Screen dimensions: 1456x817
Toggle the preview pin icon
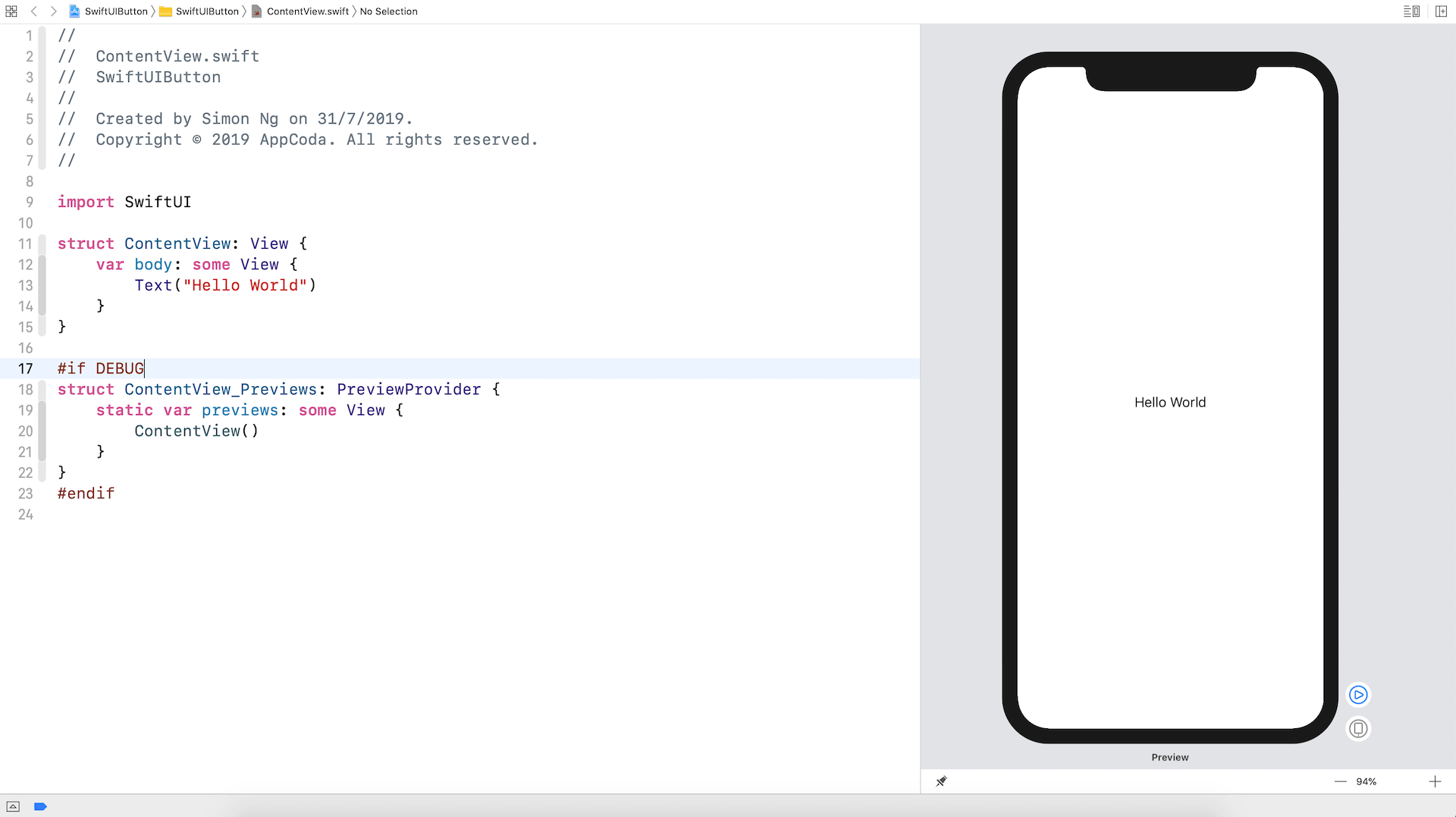pyautogui.click(x=941, y=781)
